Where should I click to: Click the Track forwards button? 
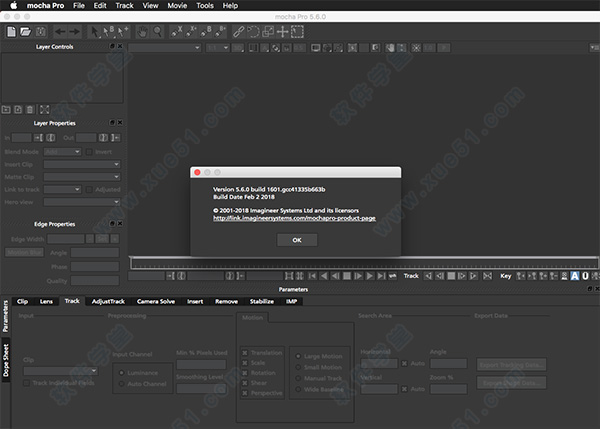click(474, 276)
